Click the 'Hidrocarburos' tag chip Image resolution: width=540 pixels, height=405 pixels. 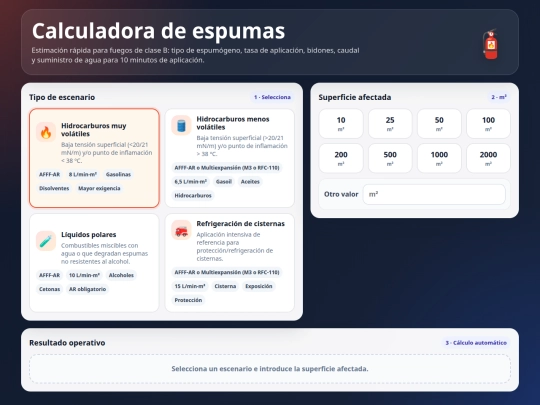(193, 196)
